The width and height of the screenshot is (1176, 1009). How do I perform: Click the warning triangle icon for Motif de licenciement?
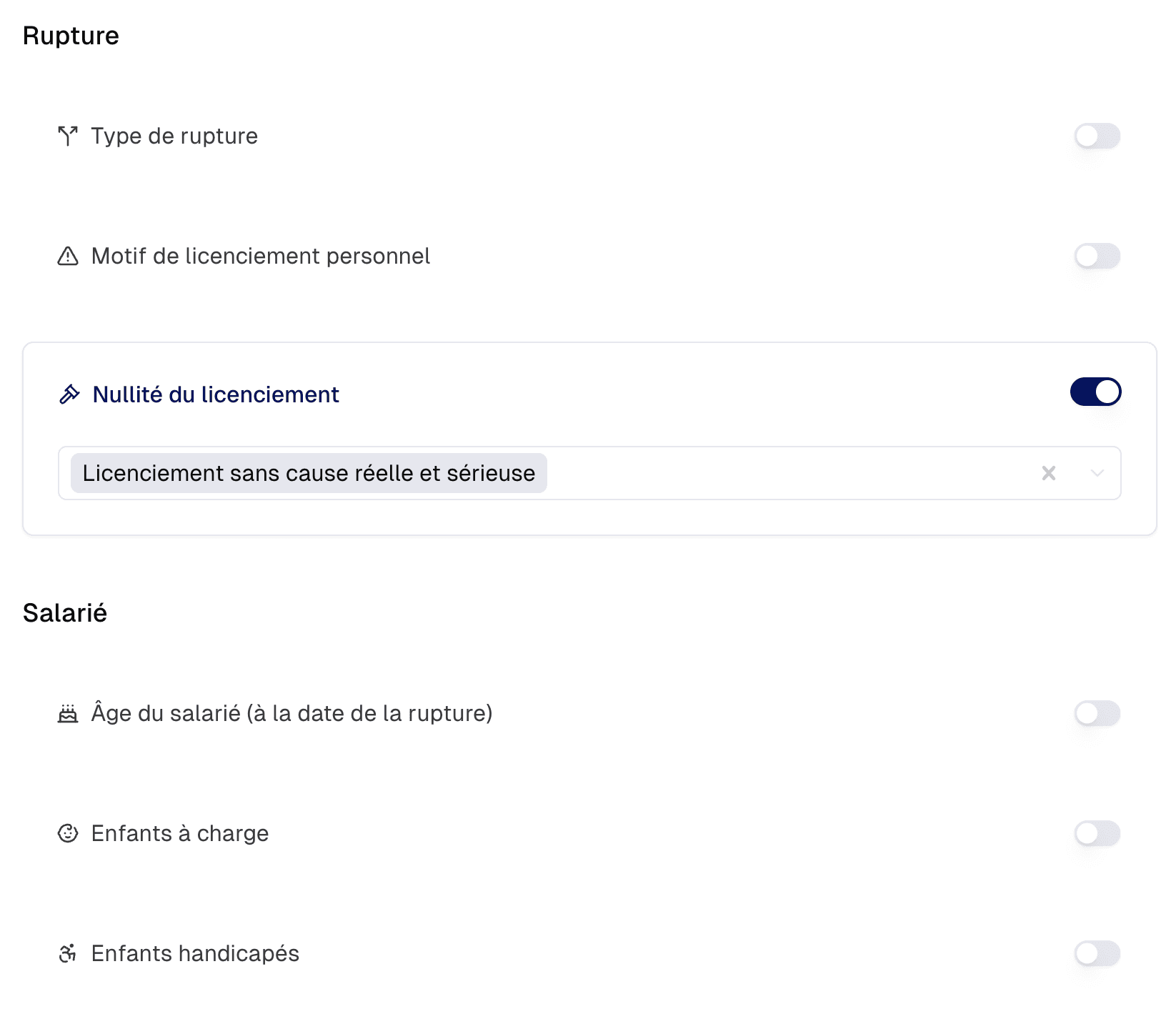(x=69, y=256)
